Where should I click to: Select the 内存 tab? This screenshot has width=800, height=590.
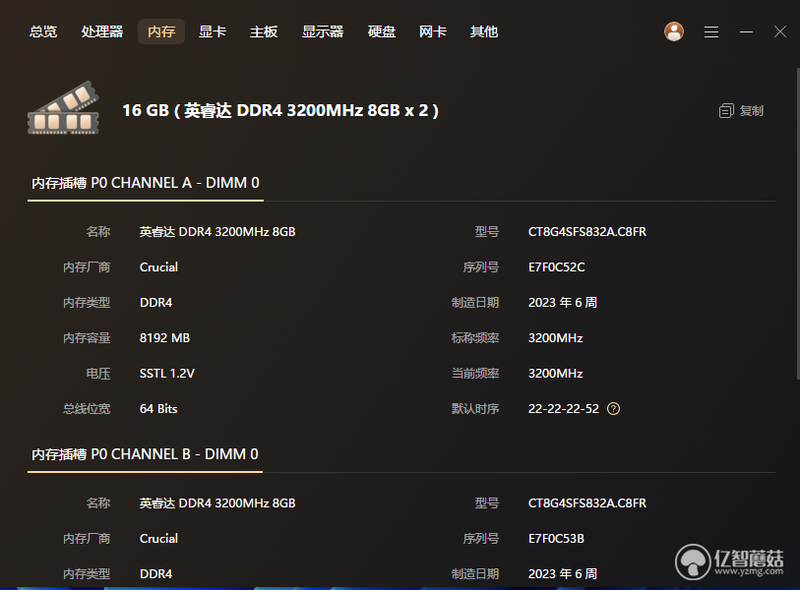[x=161, y=32]
